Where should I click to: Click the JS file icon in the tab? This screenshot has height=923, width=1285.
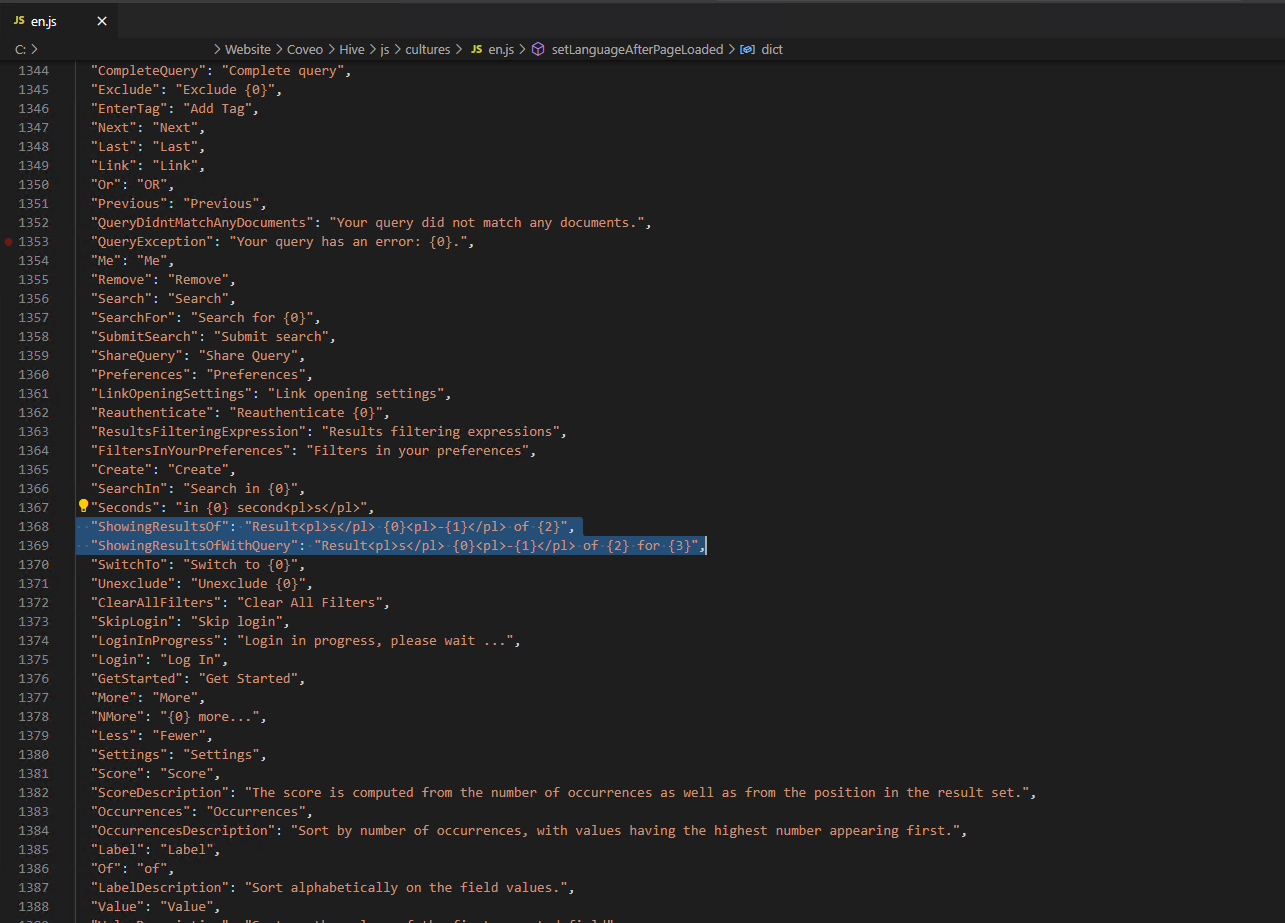pyautogui.click(x=18, y=21)
